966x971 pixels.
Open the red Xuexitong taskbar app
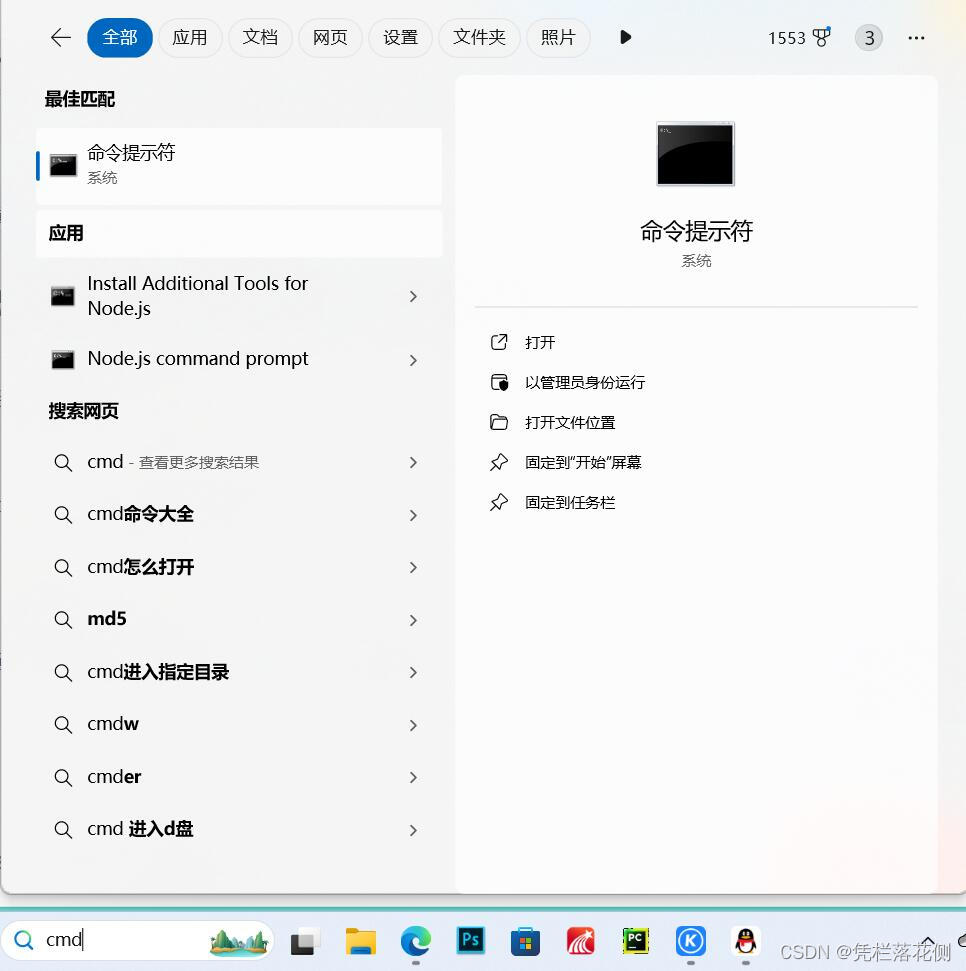pos(581,941)
